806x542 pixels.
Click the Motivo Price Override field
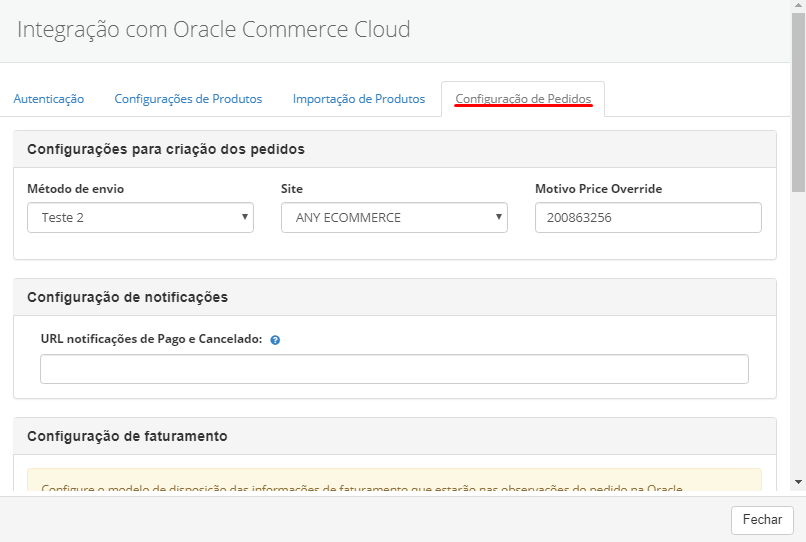pos(648,218)
